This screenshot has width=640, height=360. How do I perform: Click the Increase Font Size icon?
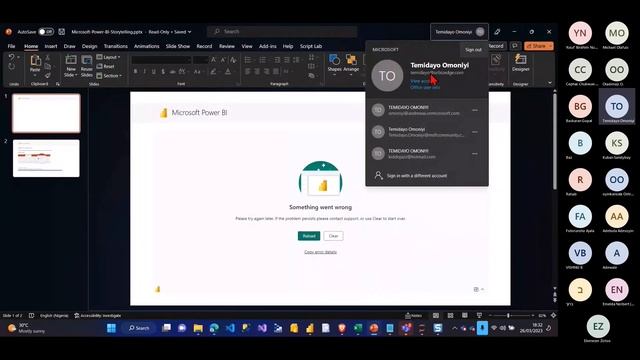213,60
